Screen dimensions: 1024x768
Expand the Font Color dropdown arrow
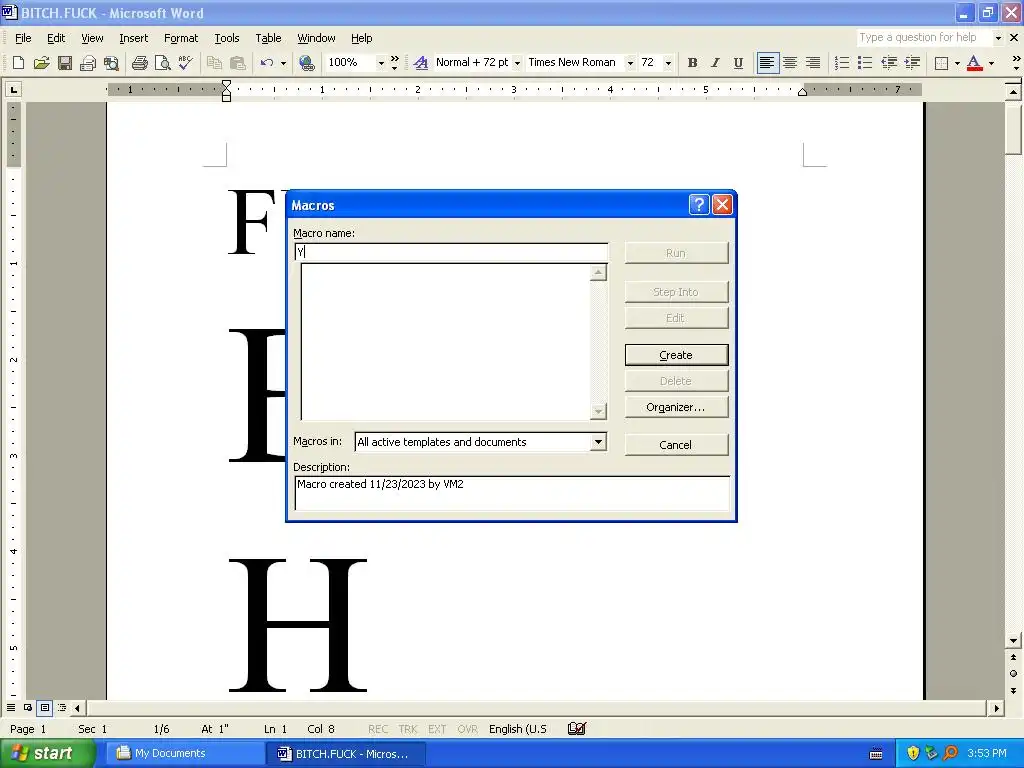click(x=991, y=63)
